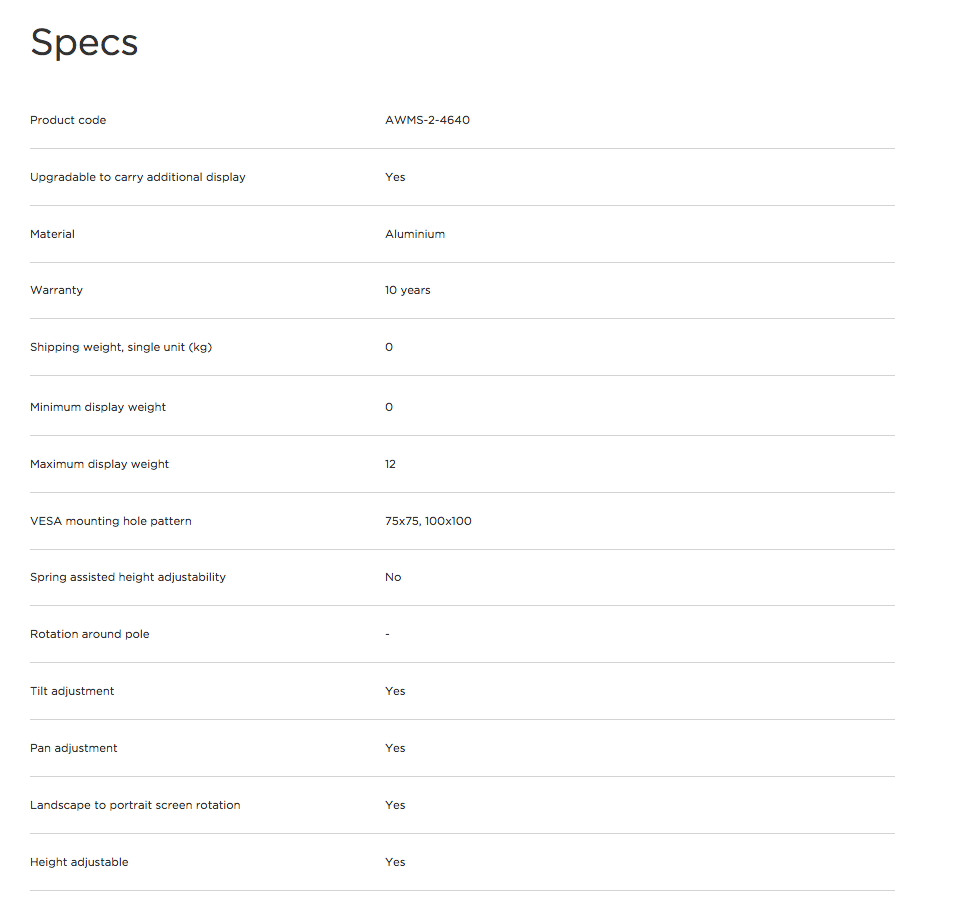Click Shipping weight, single unit (kg) label

pyautogui.click(x=121, y=347)
